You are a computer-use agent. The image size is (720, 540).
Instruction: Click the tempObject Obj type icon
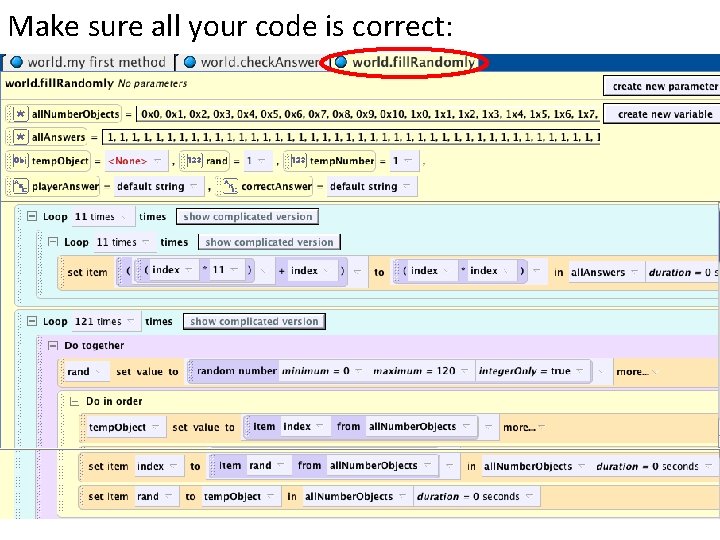pos(20,161)
